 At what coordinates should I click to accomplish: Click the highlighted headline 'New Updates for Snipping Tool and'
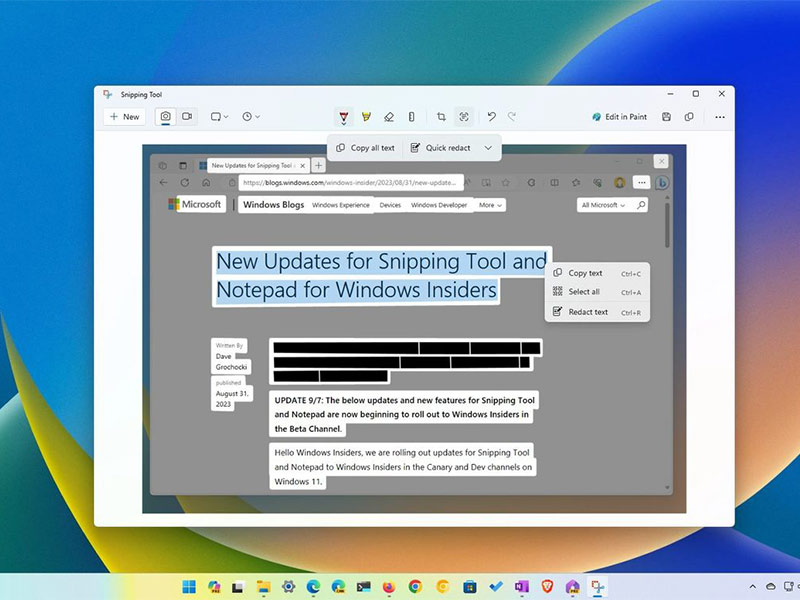coord(382,262)
